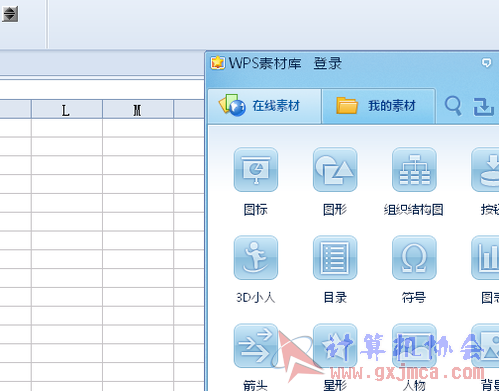Click the 登录 login link
500x391 pixels.
[328, 63]
